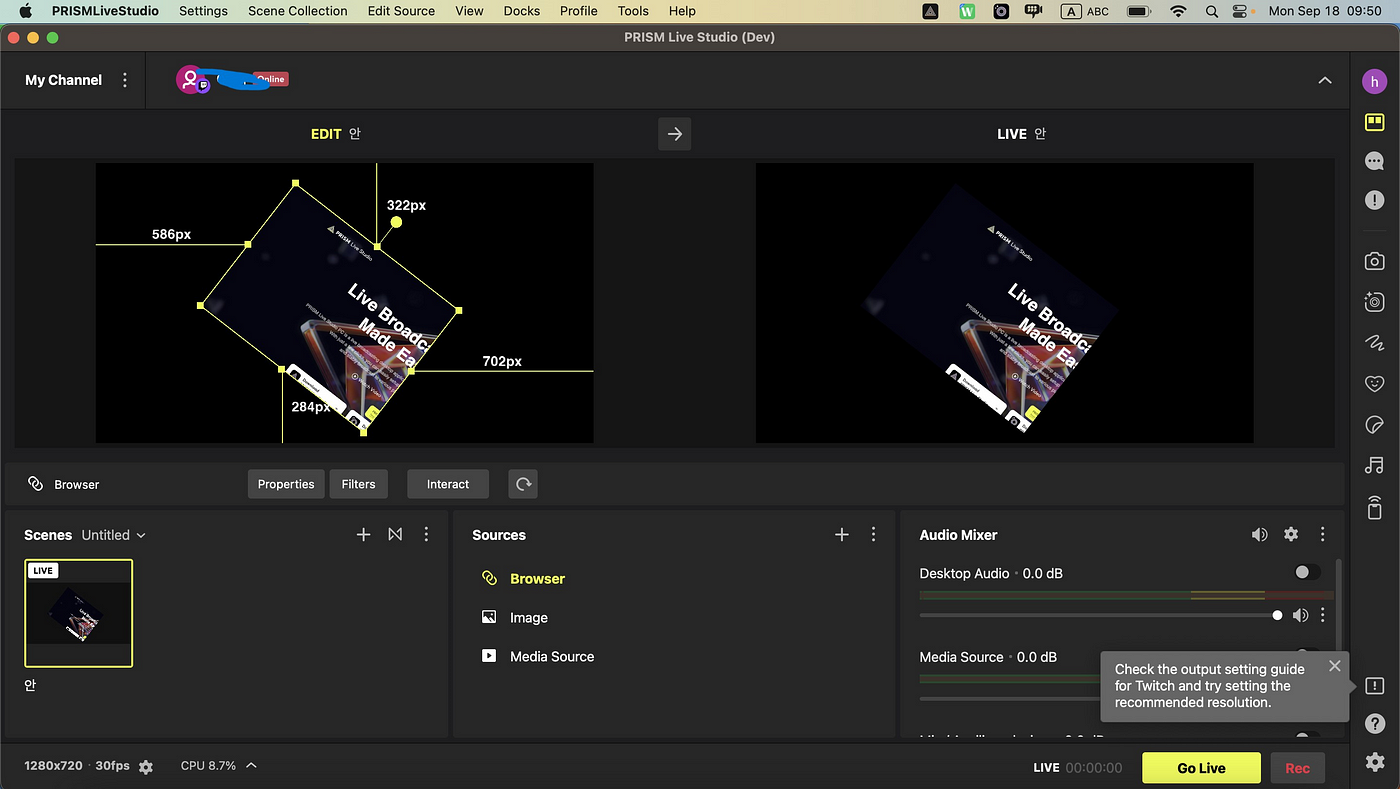The image size is (1400, 789).
Task: Click the Filters button
Action: pos(358,484)
